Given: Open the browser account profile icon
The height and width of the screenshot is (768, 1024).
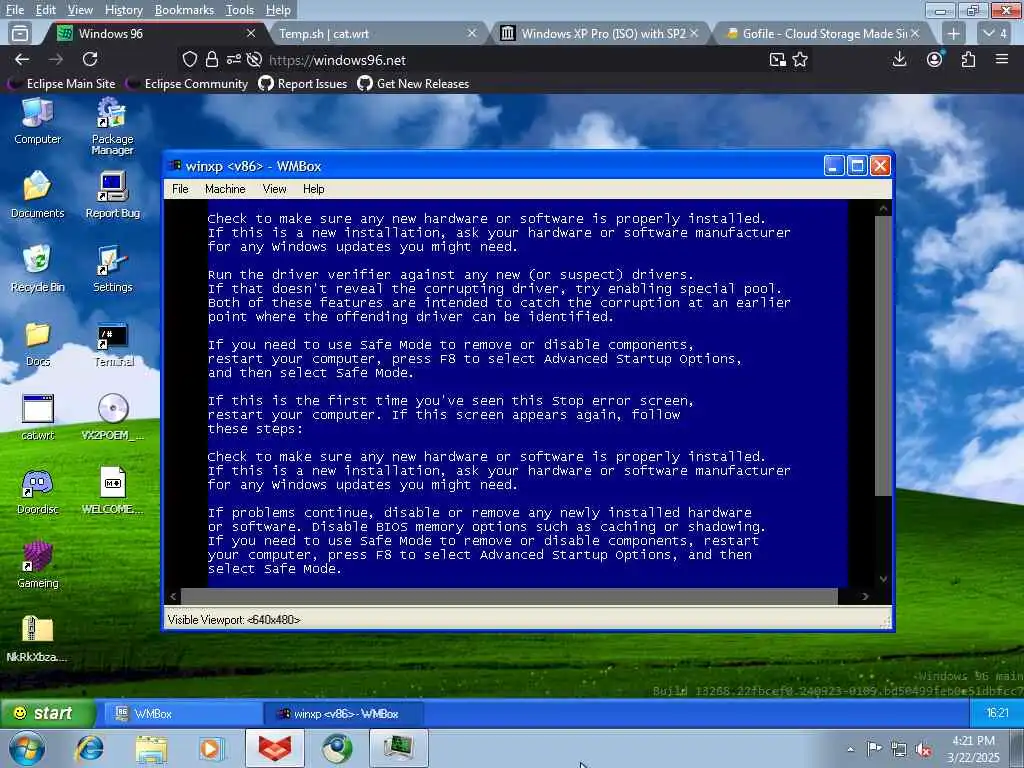Looking at the screenshot, I should tap(935, 59).
